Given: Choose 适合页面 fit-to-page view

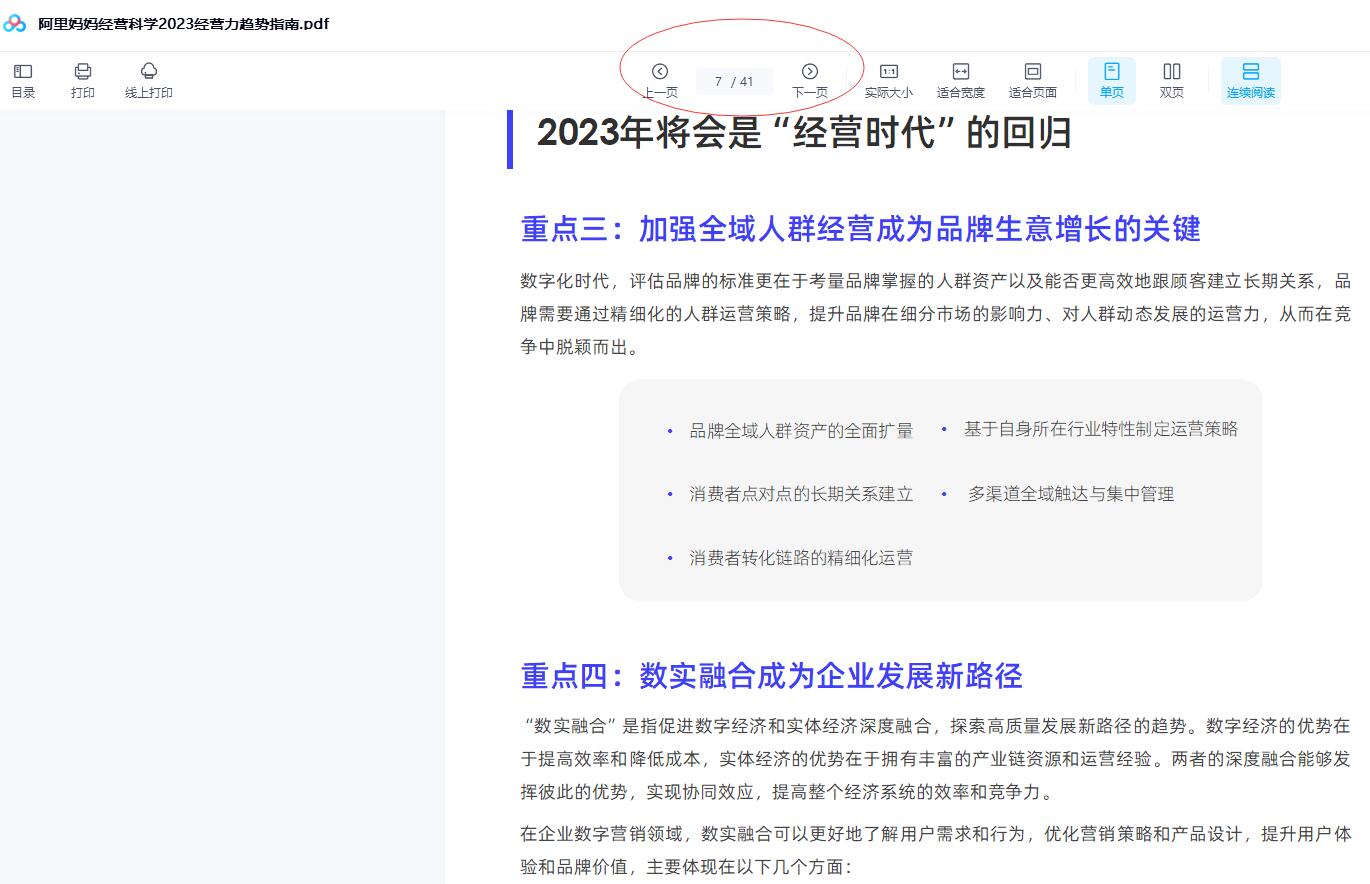Looking at the screenshot, I should coord(1032,80).
